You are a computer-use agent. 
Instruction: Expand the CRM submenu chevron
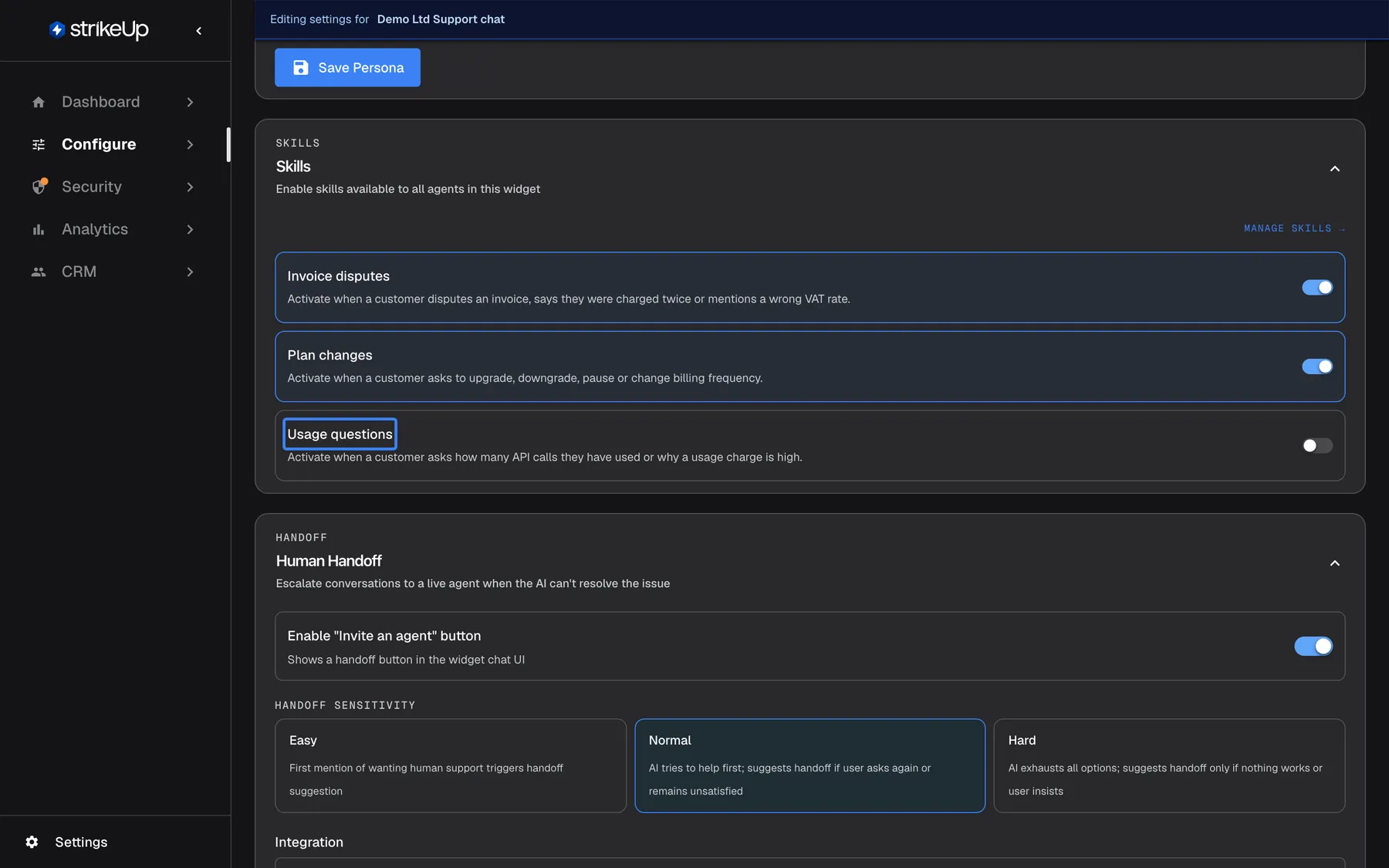pyautogui.click(x=190, y=272)
